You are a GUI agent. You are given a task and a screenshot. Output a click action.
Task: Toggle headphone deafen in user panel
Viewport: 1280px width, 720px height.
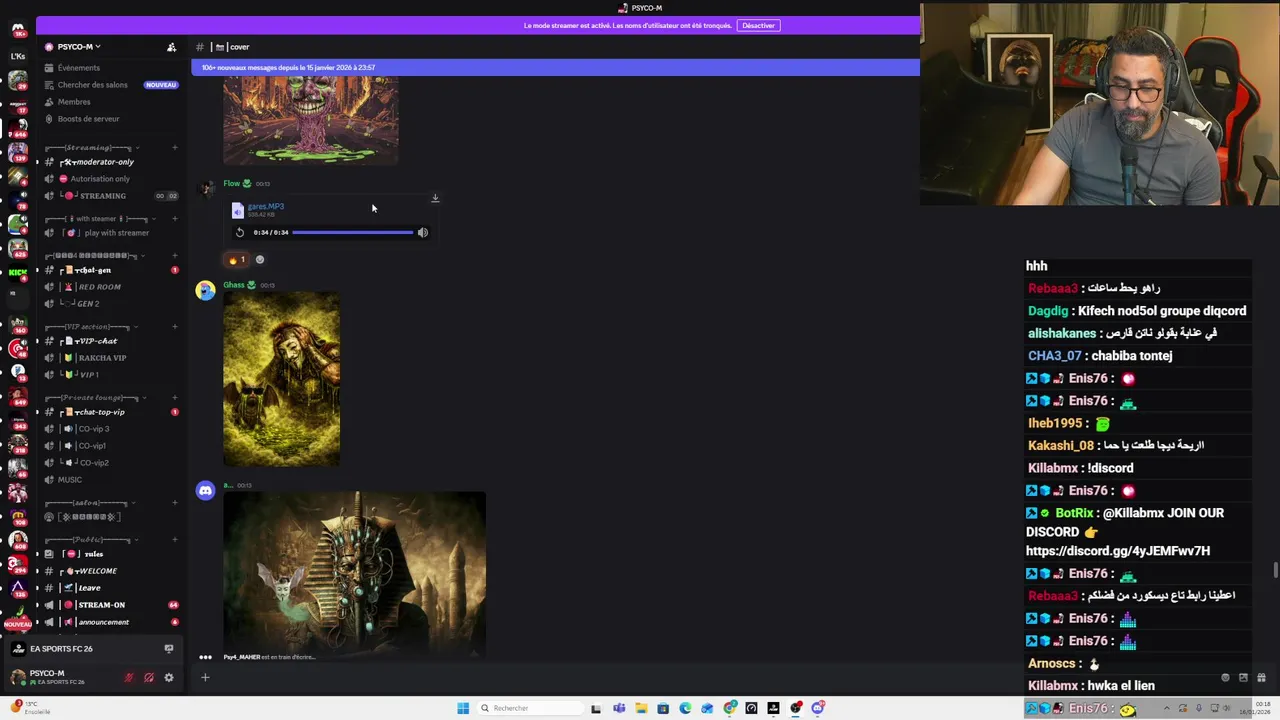[148, 678]
